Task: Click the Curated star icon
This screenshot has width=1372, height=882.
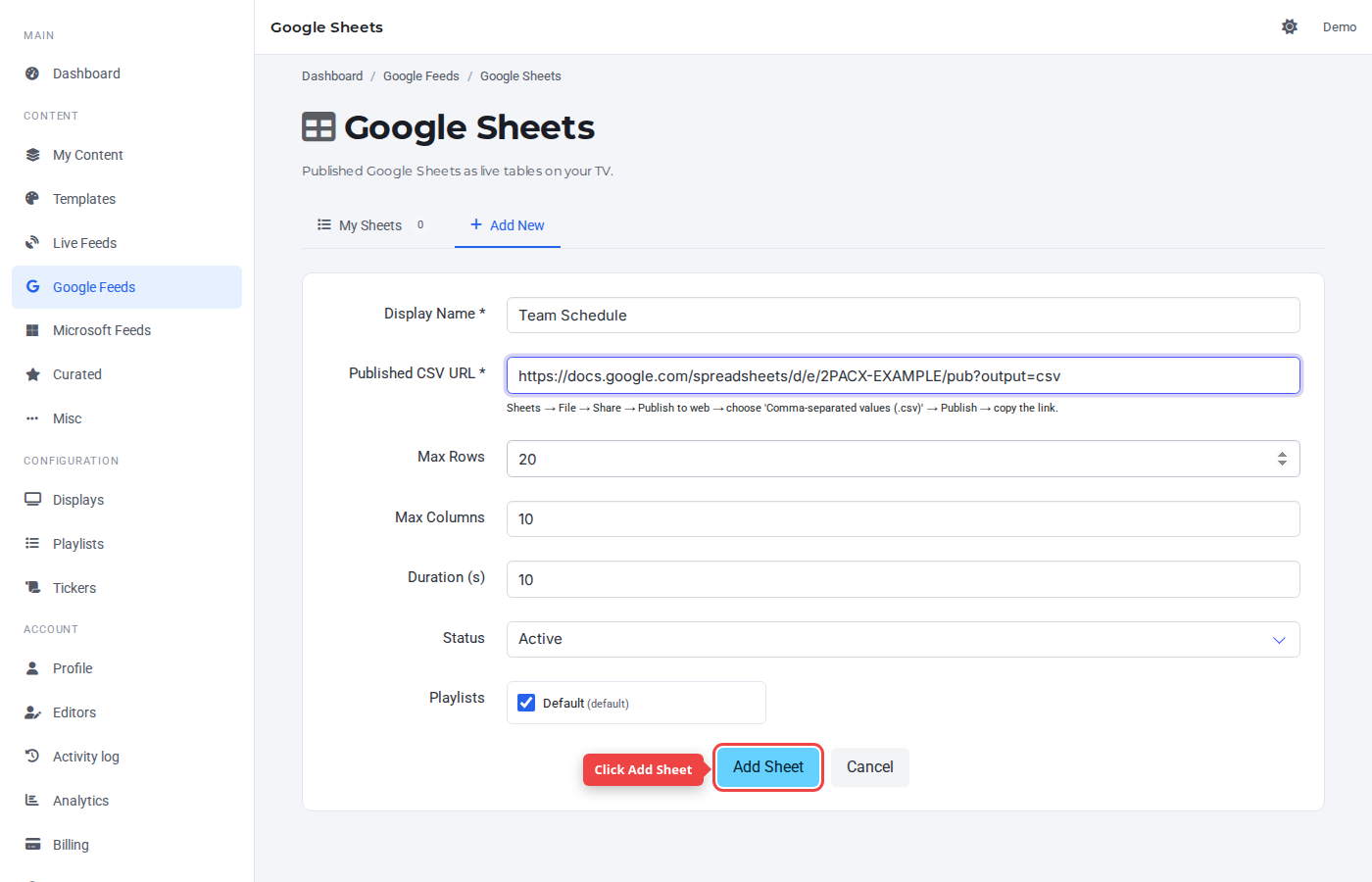Action: coord(32,374)
